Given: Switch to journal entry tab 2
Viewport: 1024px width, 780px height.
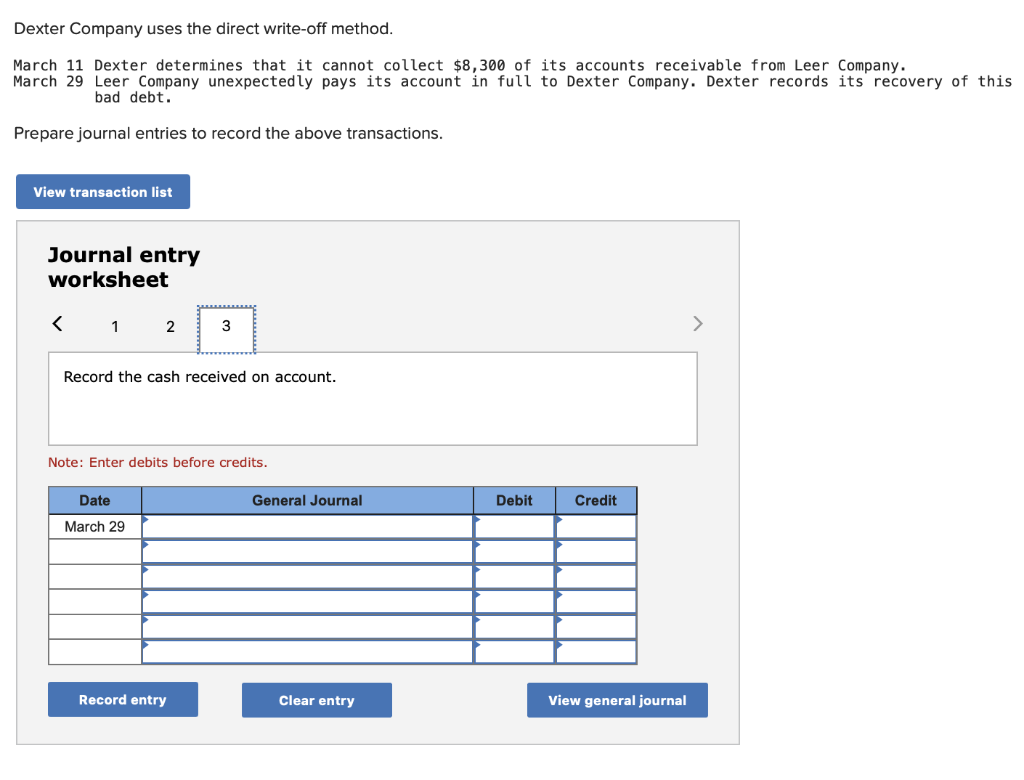Looking at the screenshot, I should (x=170, y=326).
